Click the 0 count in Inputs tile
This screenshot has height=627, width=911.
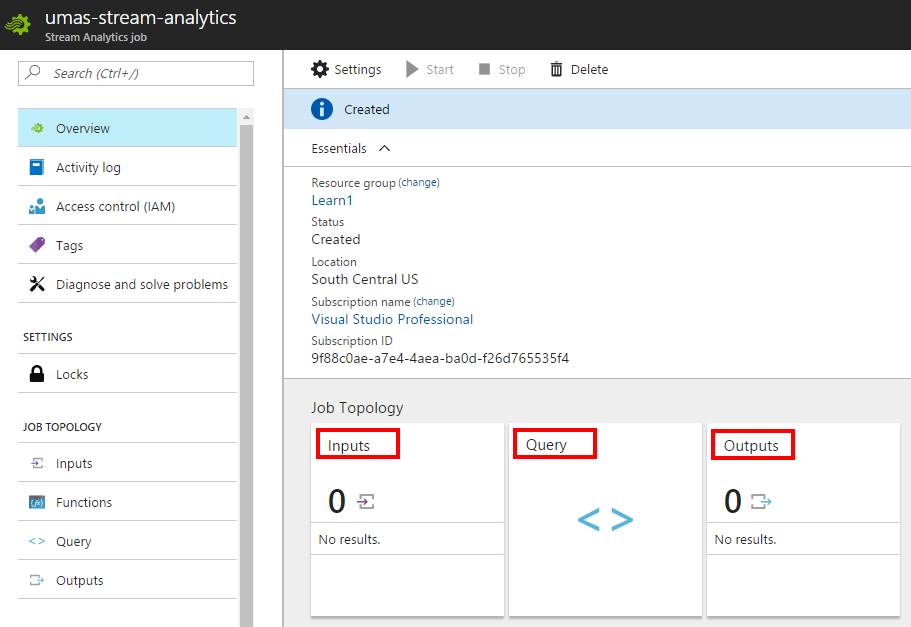pos(337,501)
